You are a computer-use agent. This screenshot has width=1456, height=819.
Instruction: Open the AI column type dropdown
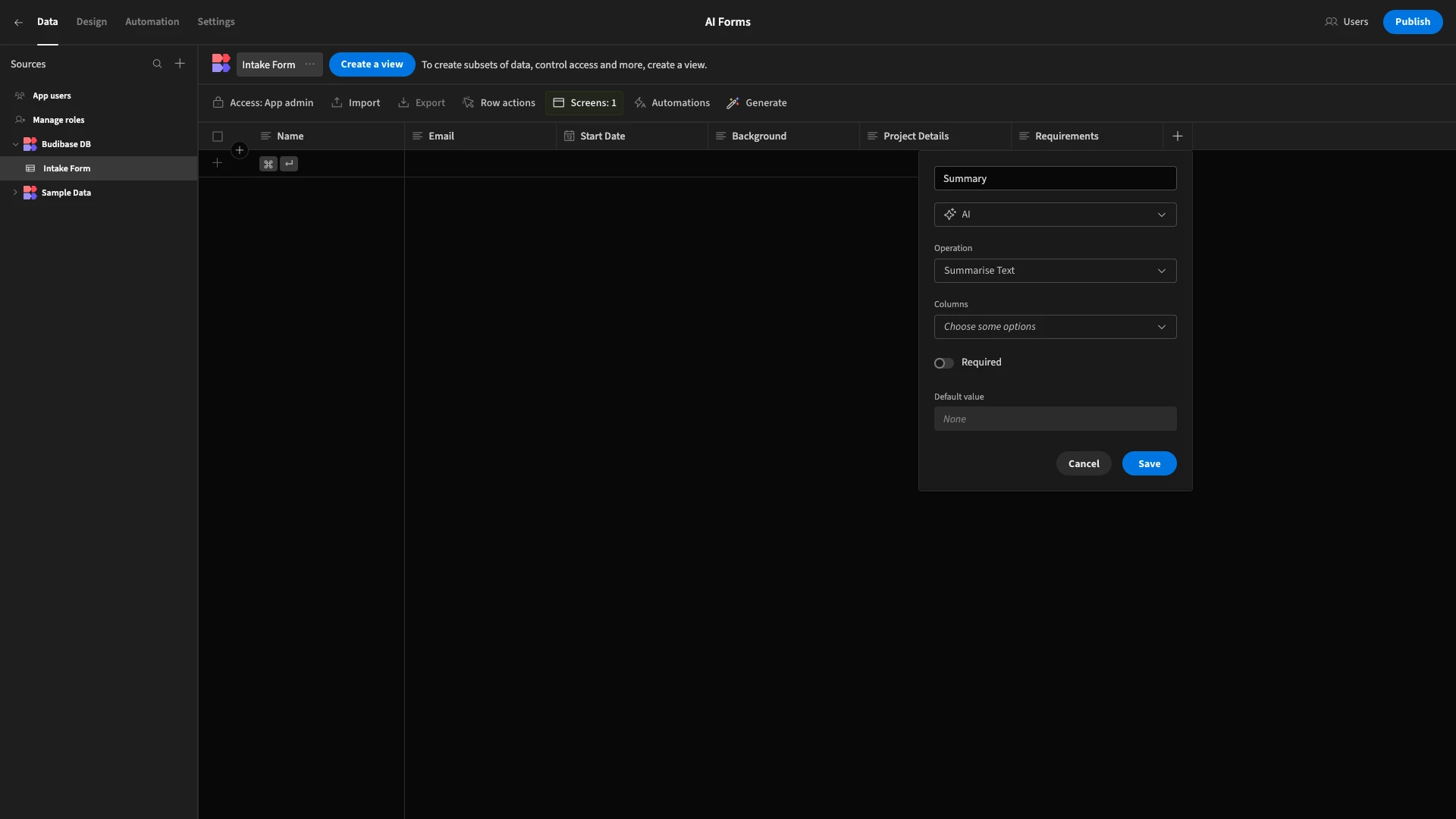[x=1055, y=215]
